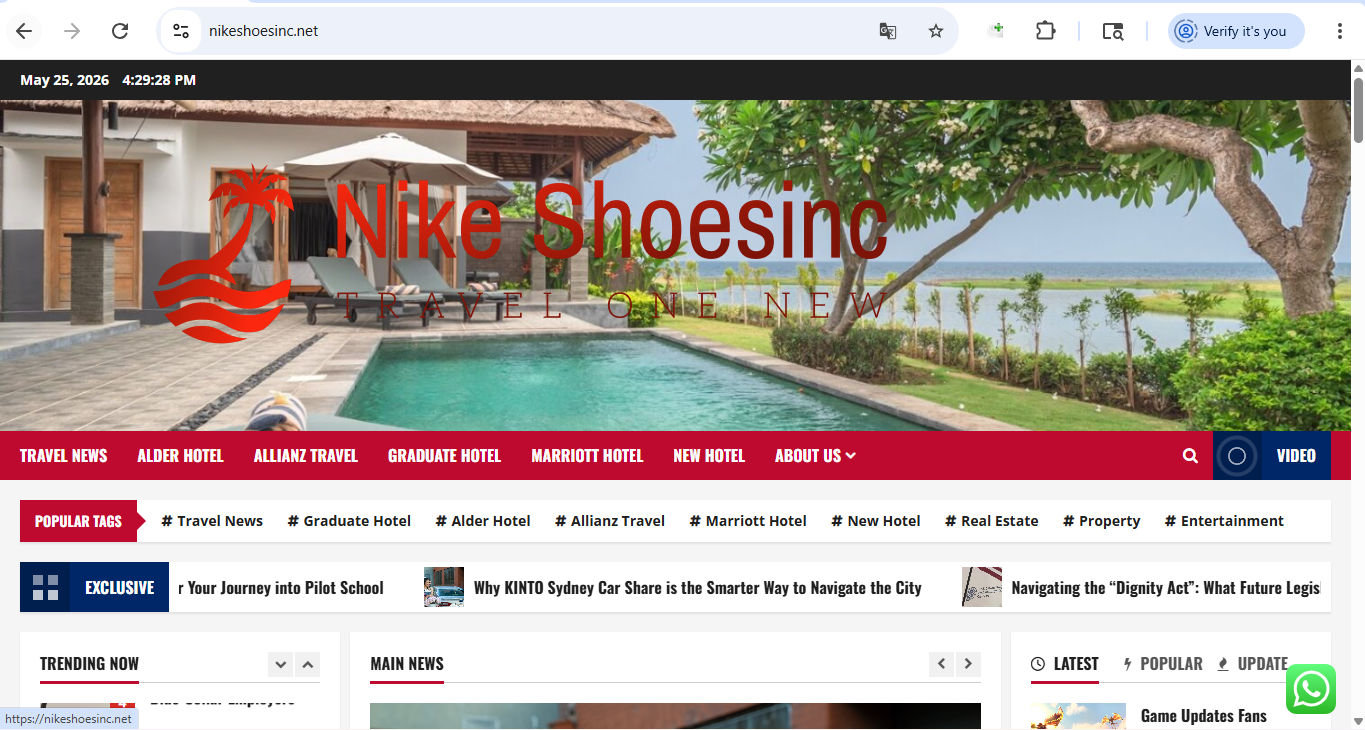Open the Marriott Hotel menu item

click(x=587, y=456)
